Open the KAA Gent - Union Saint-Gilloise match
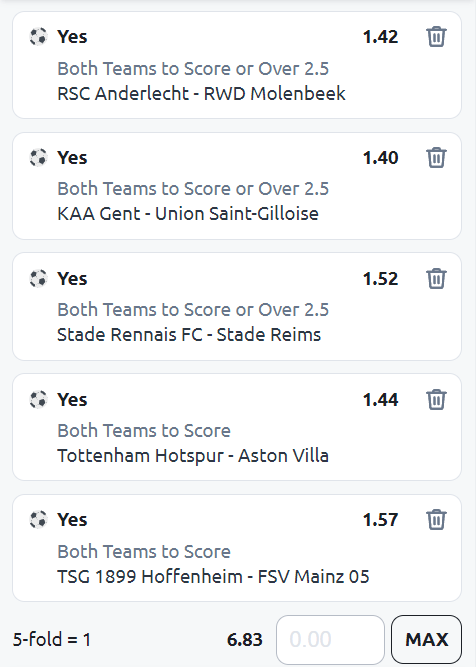 (x=188, y=214)
